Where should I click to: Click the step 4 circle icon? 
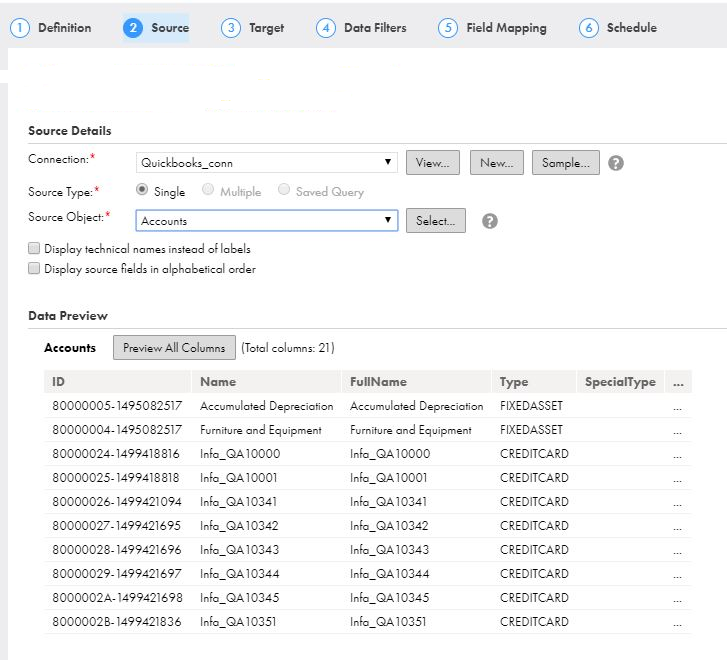click(325, 28)
